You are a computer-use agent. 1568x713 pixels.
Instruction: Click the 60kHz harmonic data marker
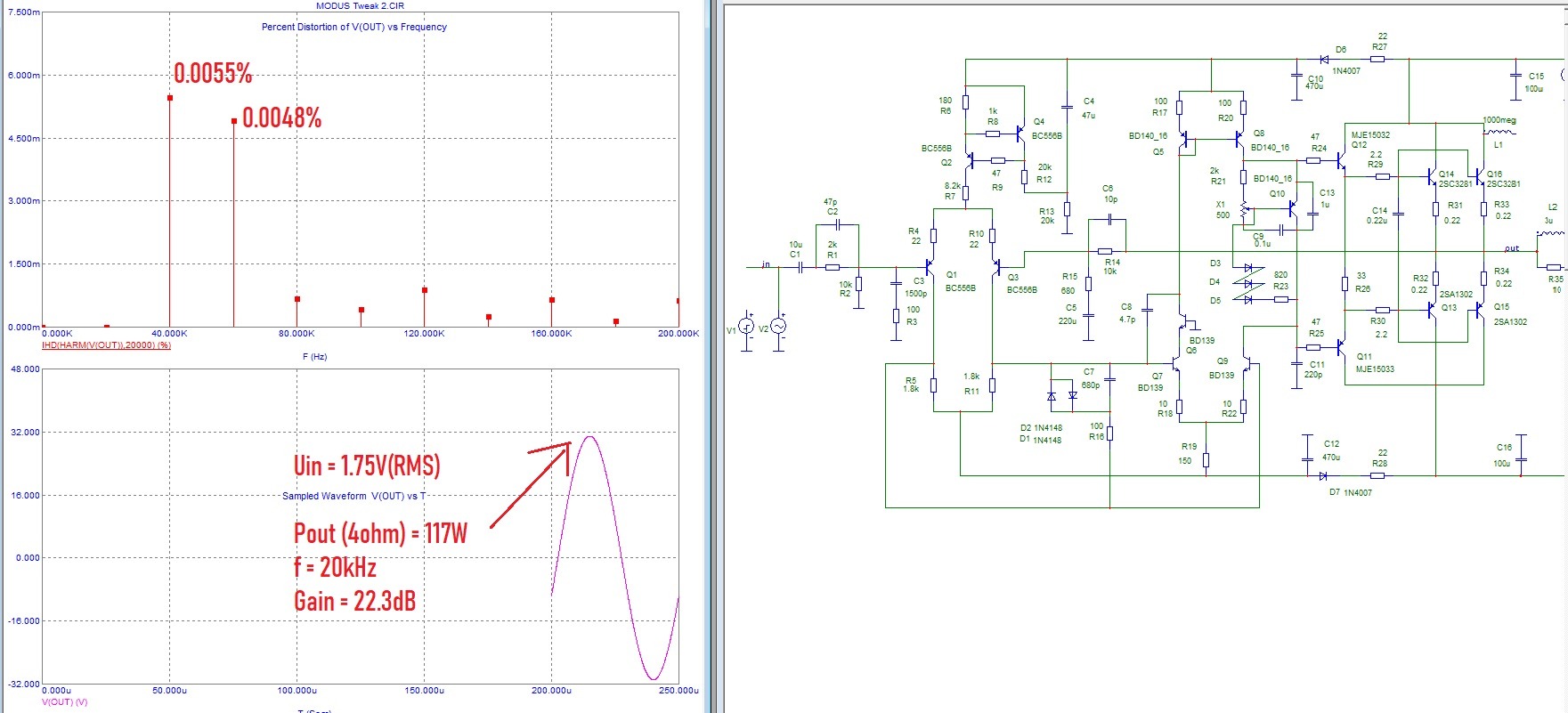234,121
